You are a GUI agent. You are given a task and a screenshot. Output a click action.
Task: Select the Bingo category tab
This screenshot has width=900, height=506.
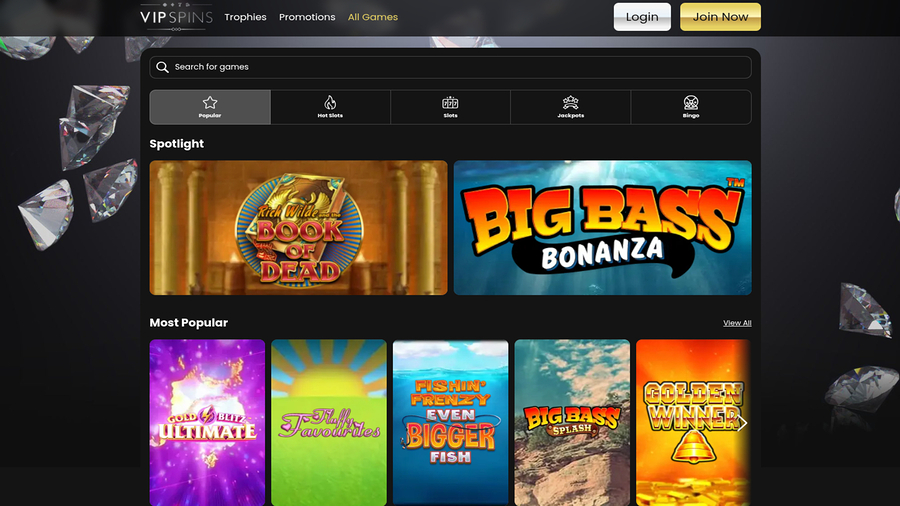(691, 107)
